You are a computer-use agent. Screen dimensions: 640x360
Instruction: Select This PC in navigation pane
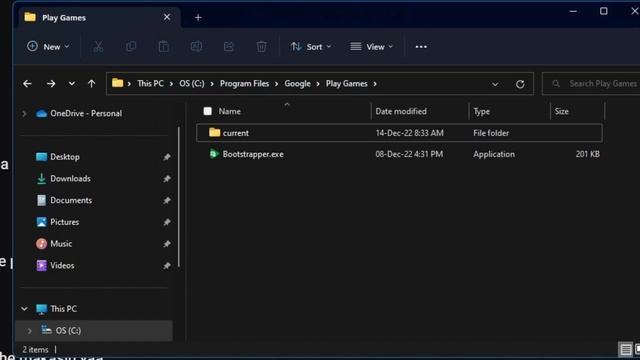63,309
